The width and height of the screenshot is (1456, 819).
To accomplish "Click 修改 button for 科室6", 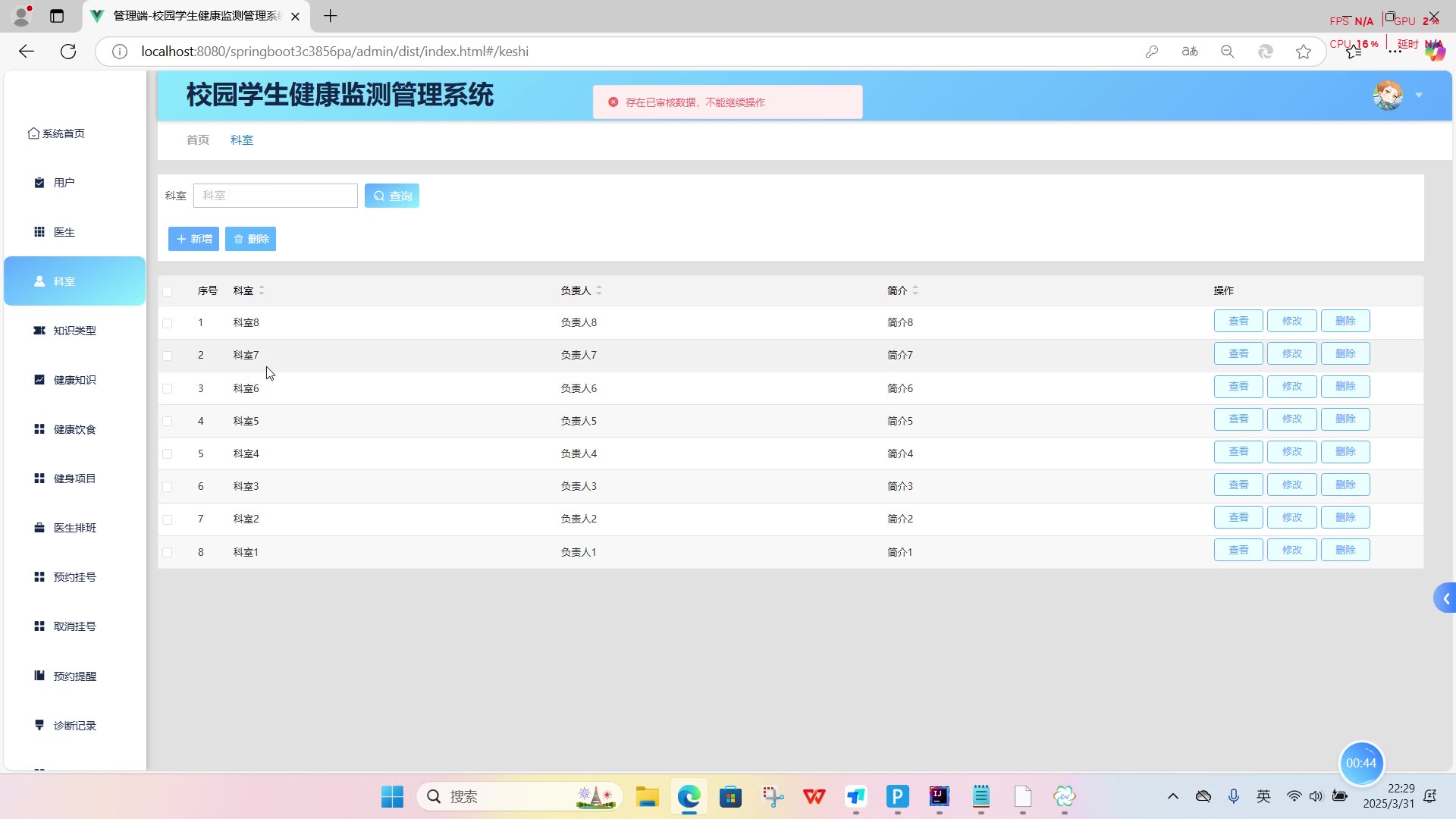I will pyautogui.click(x=1291, y=387).
